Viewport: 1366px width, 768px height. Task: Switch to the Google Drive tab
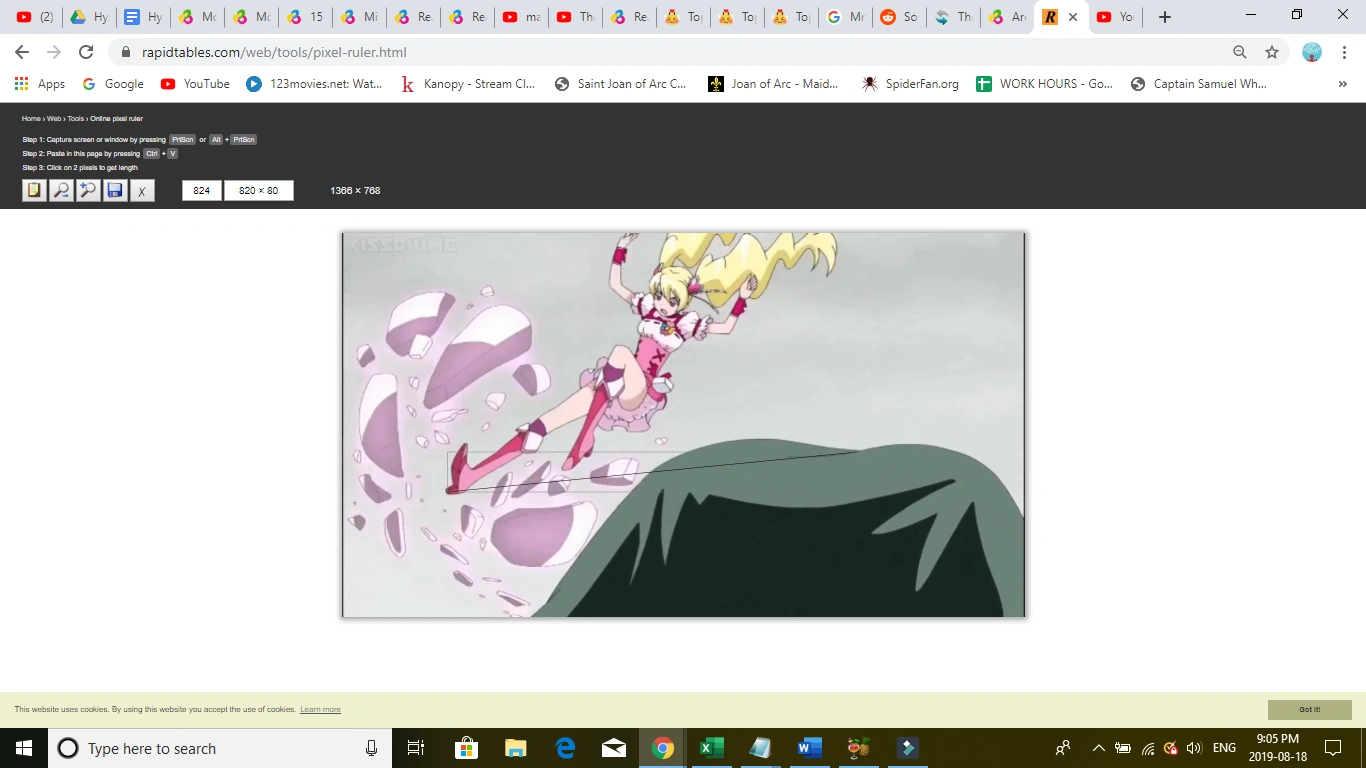89,17
